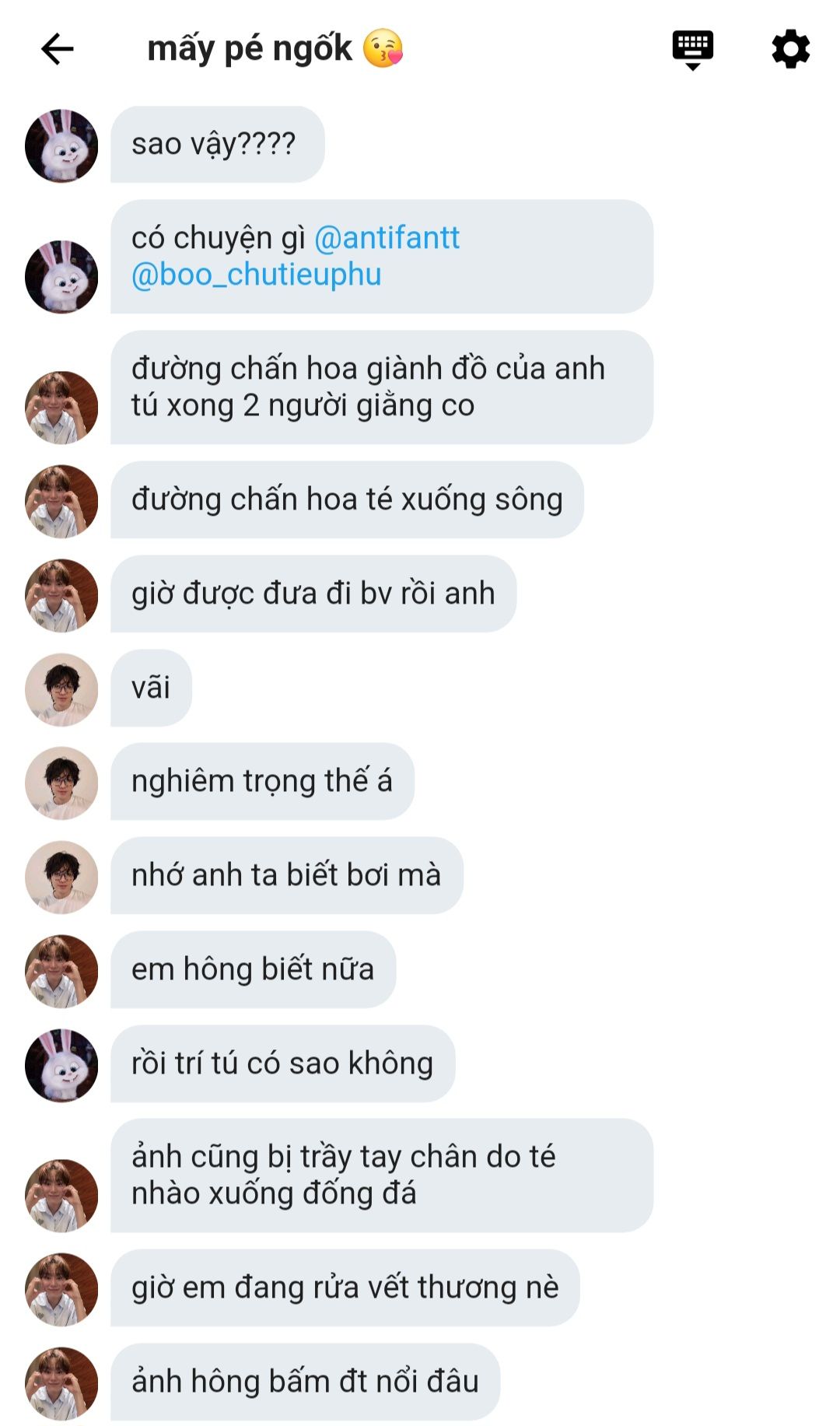Open the settings gear icon

point(790,49)
